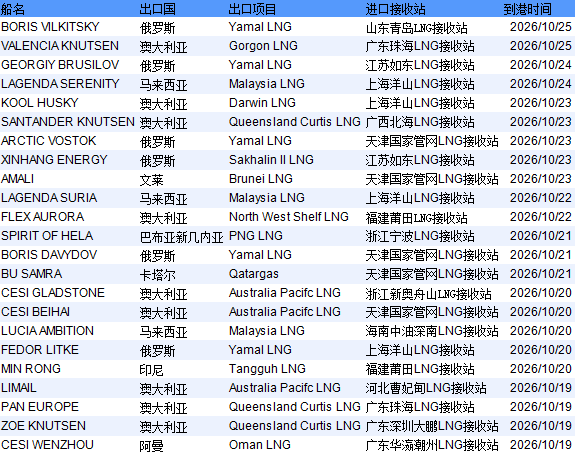Select the BU SAMRA cell
The image size is (575, 454).
point(32,274)
